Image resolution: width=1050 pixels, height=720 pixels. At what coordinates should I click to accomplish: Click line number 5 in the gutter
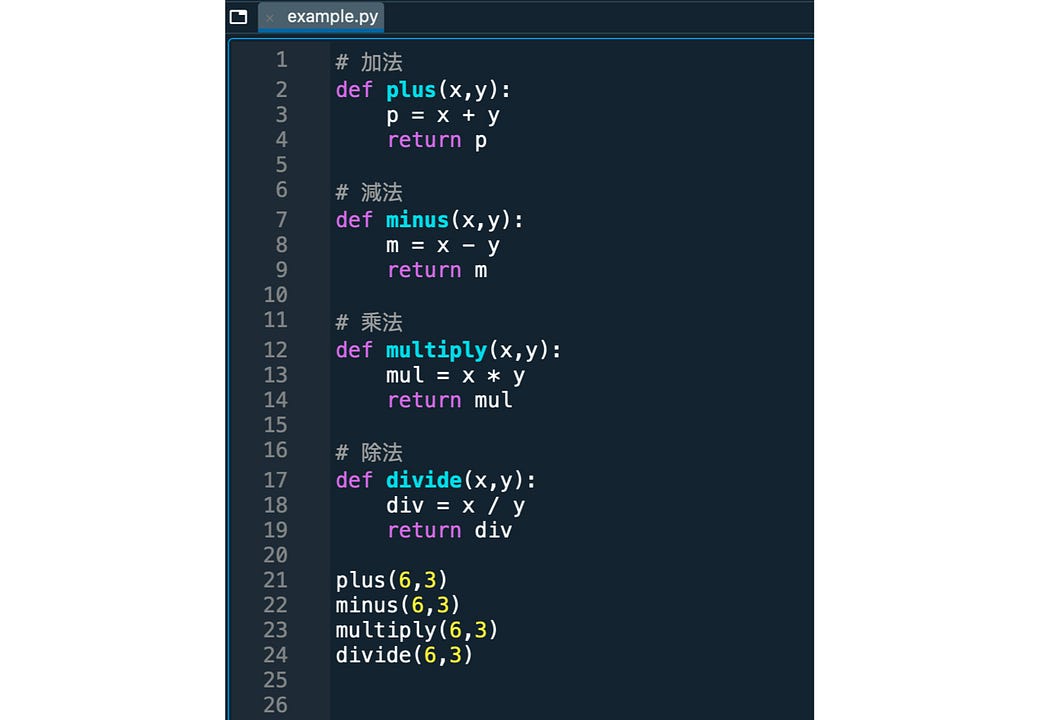(281, 165)
